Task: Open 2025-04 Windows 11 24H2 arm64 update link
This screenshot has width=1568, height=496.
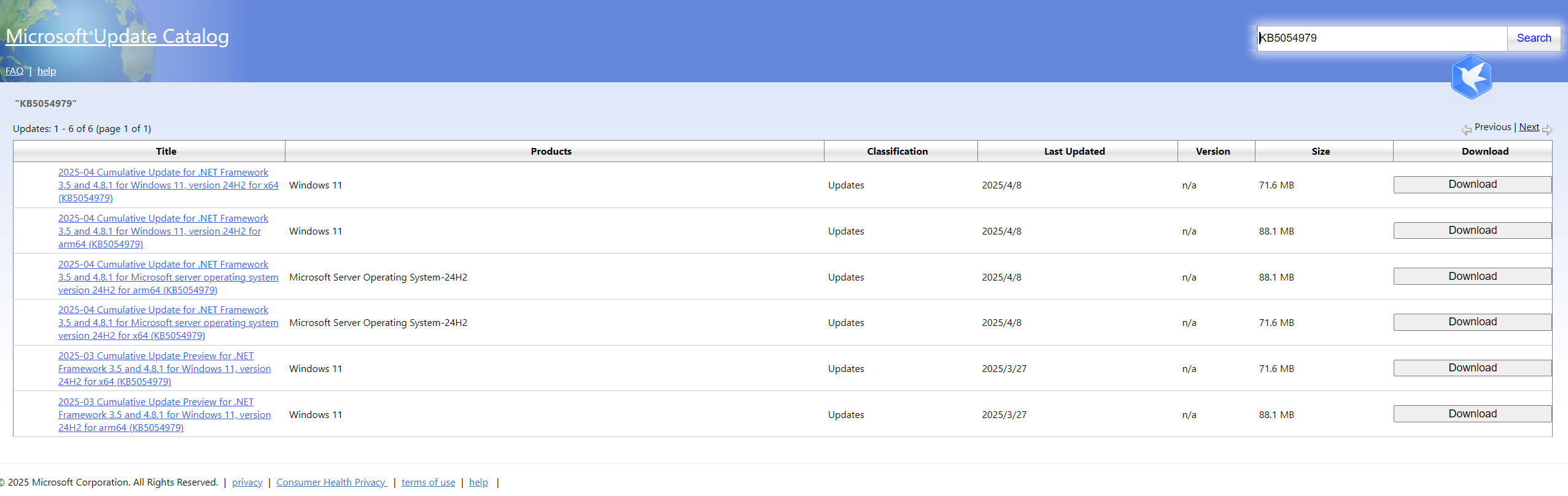Action: click(163, 231)
